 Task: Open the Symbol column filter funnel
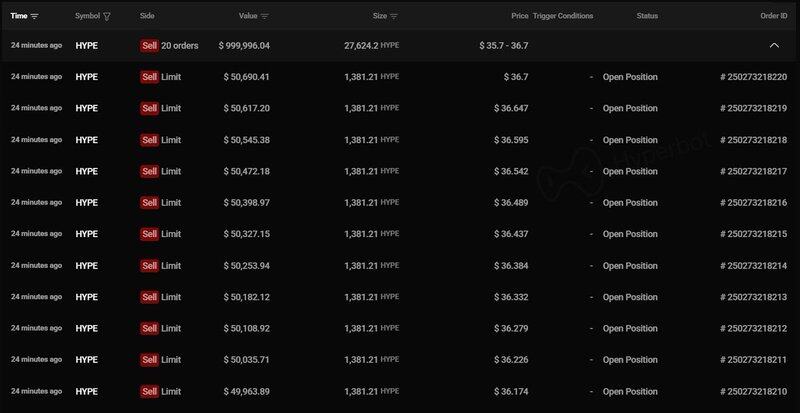[x=107, y=16]
